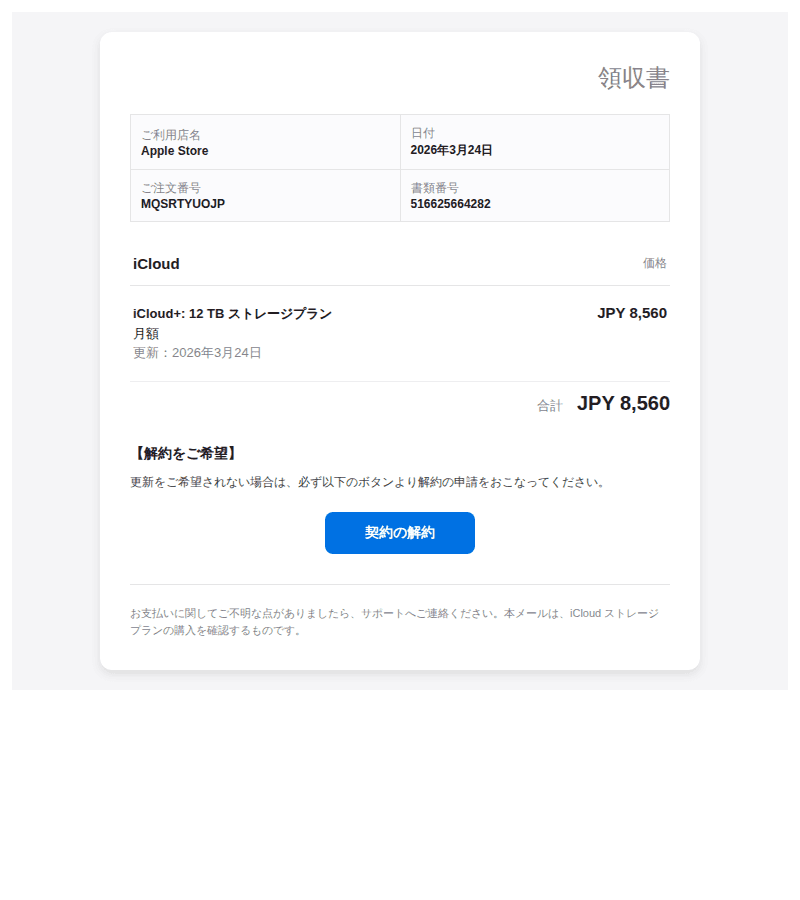Open the サポート link in the footer

[384, 613]
